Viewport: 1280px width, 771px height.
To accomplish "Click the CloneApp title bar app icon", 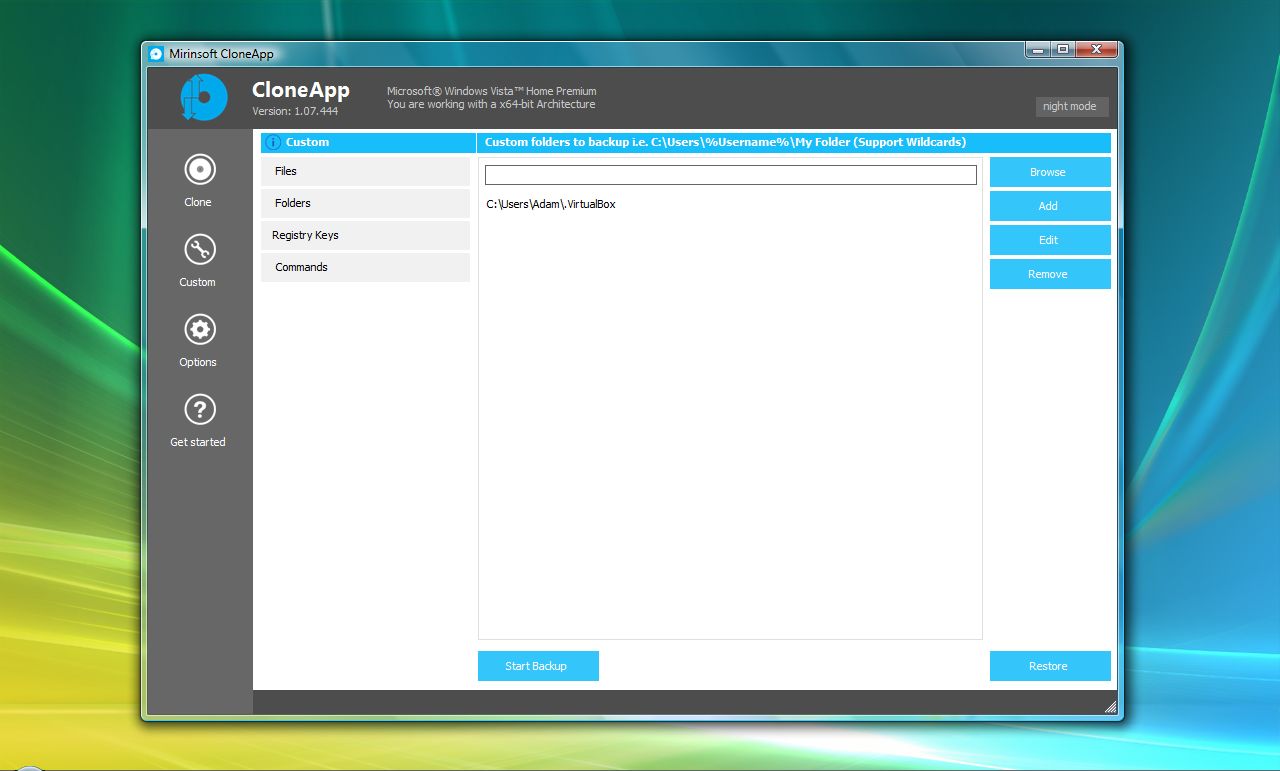I will (x=156, y=54).
